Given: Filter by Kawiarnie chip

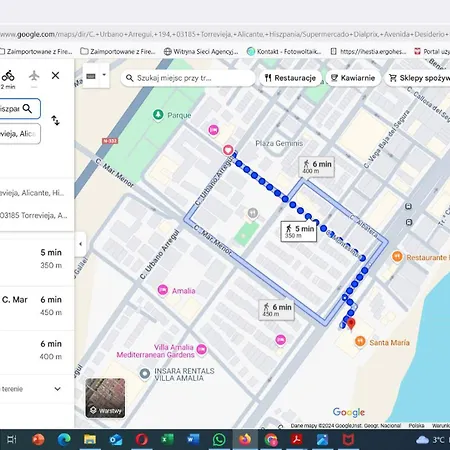Looking at the screenshot, I should coord(353,78).
